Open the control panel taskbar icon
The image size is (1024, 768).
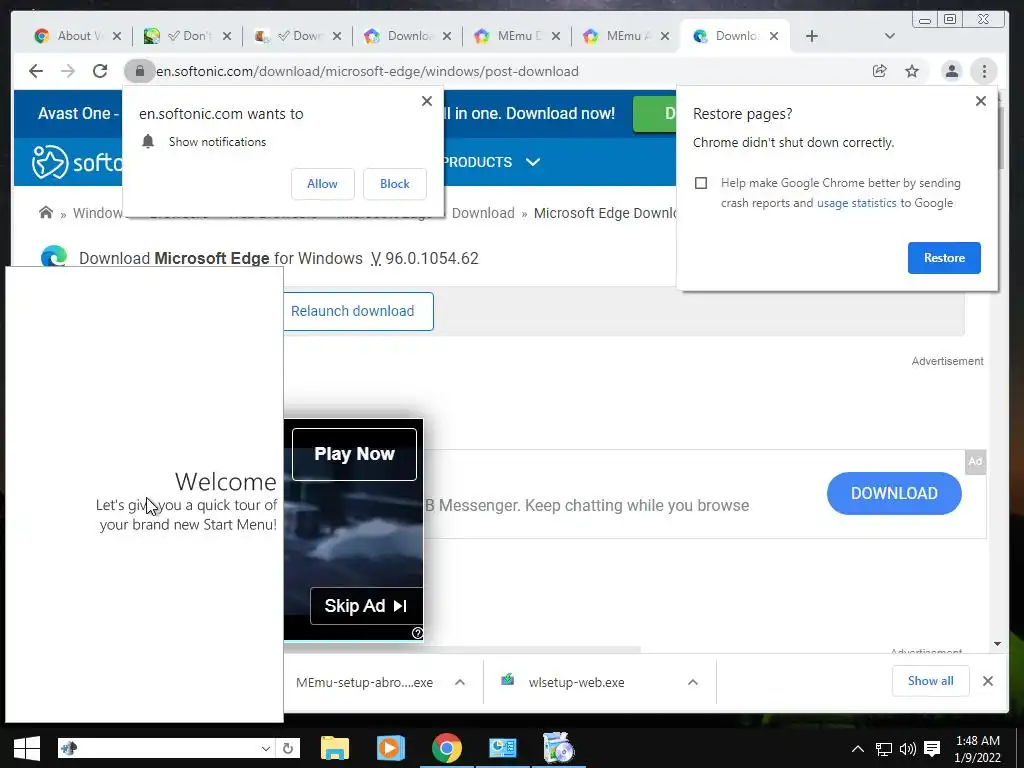(503, 748)
